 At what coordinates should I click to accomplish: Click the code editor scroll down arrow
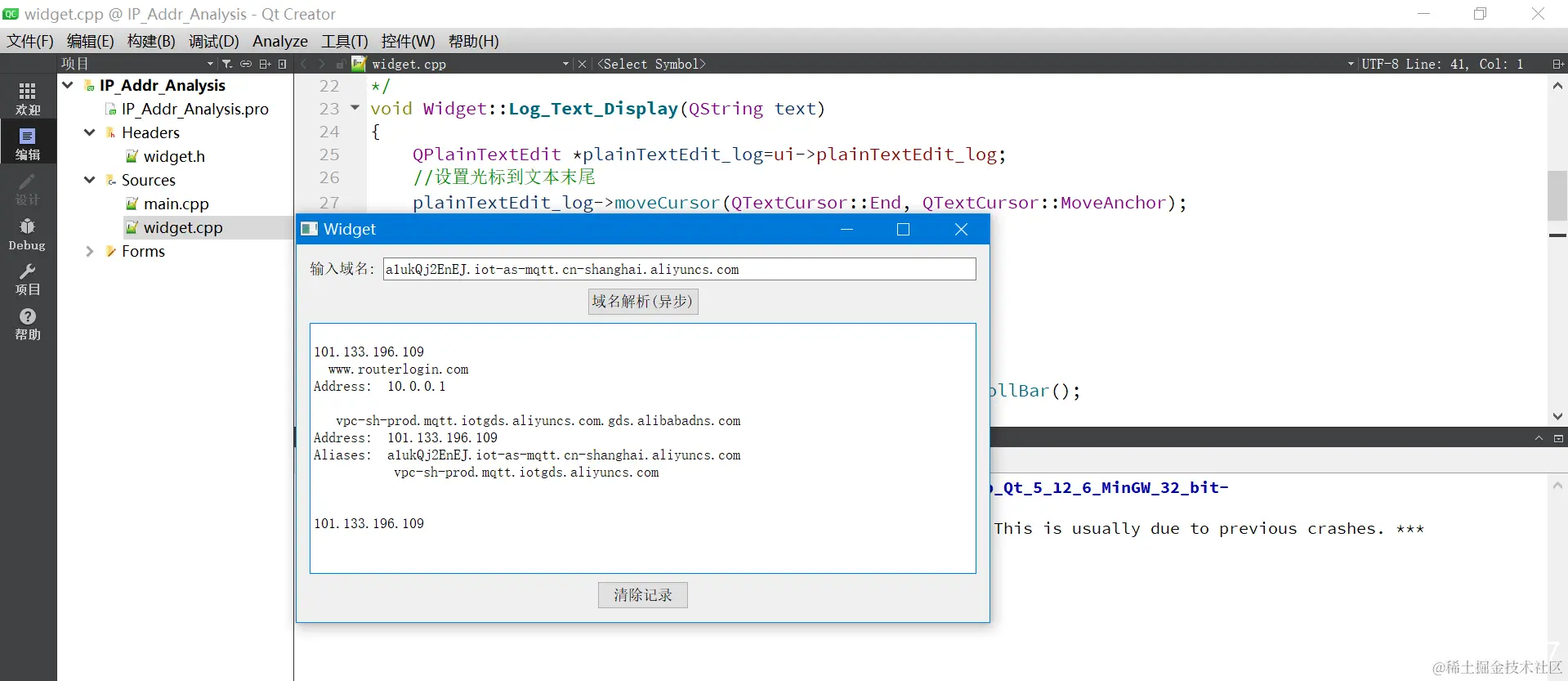1557,416
